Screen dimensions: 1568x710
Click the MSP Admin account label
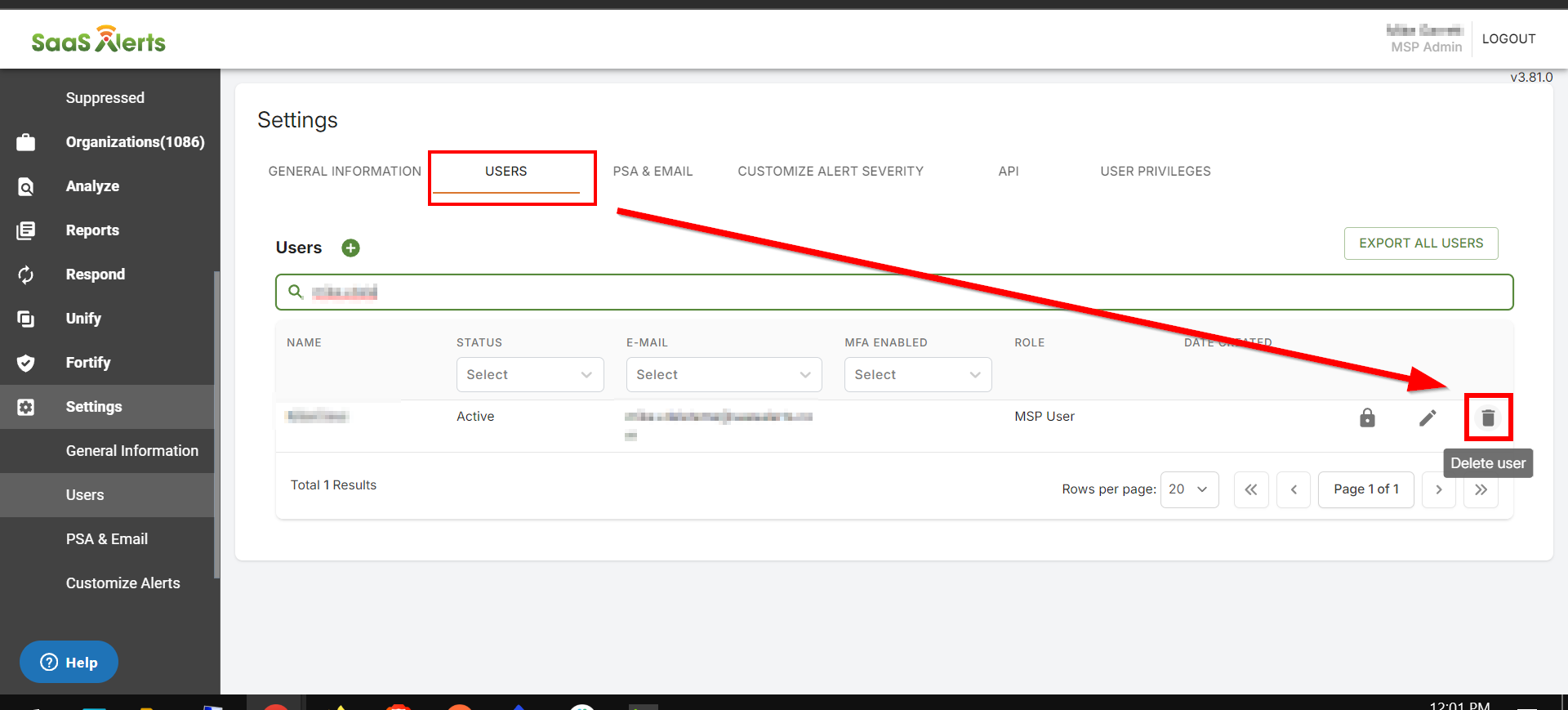[1426, 47]
